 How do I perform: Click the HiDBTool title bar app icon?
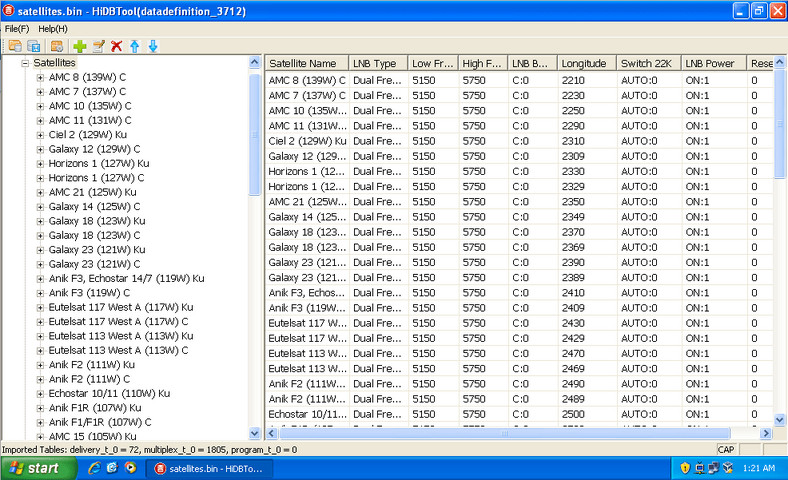(9, 11)
